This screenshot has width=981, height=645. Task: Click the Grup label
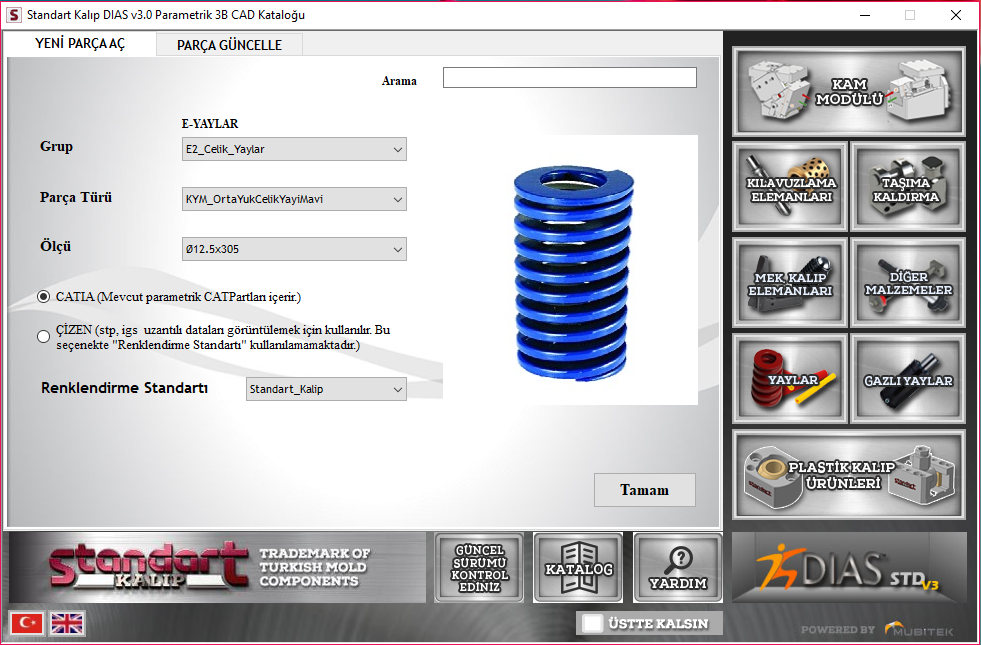[x=56, y=146]
